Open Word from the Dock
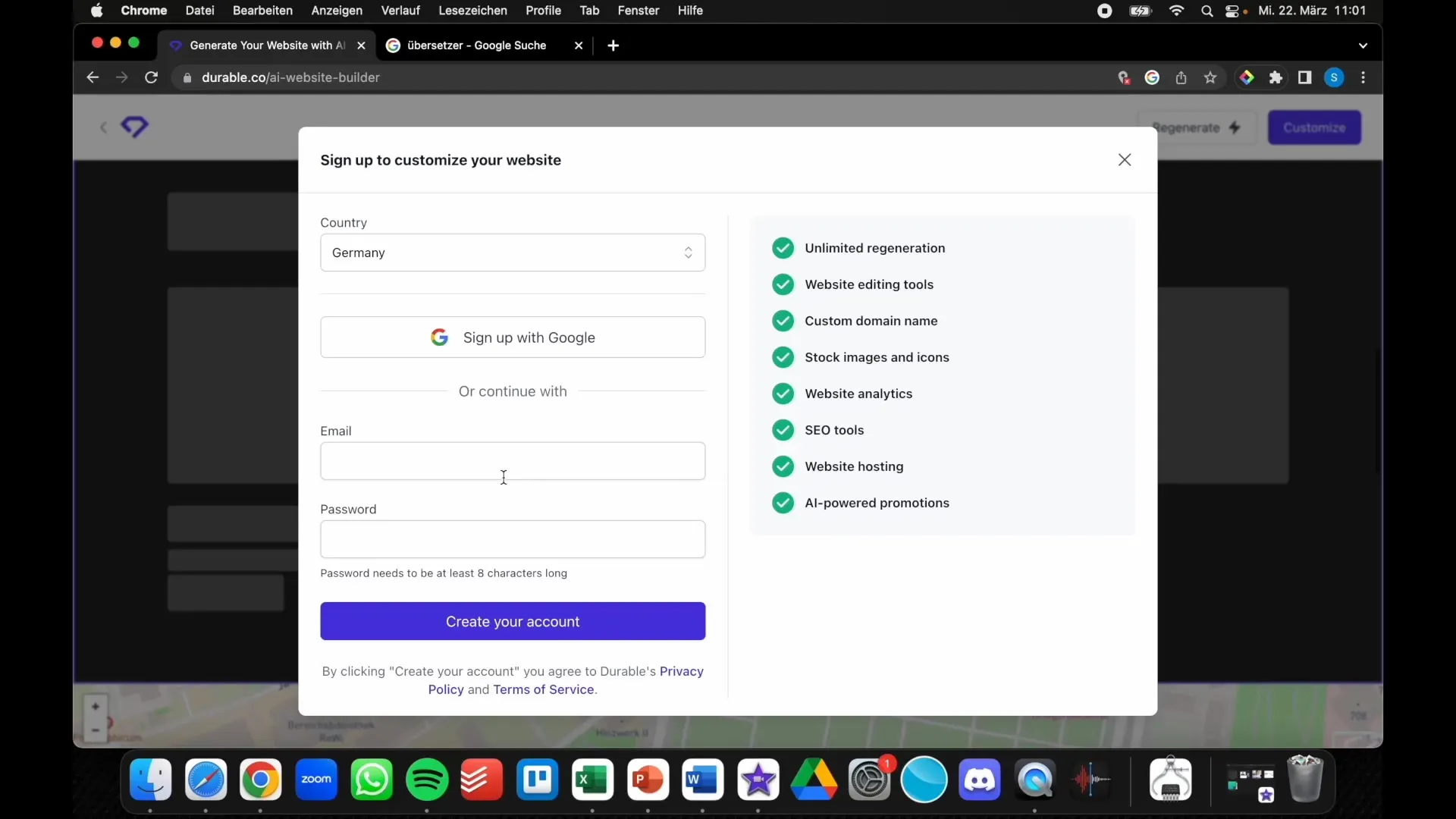The image size is (1456, 819). [703, 780]
